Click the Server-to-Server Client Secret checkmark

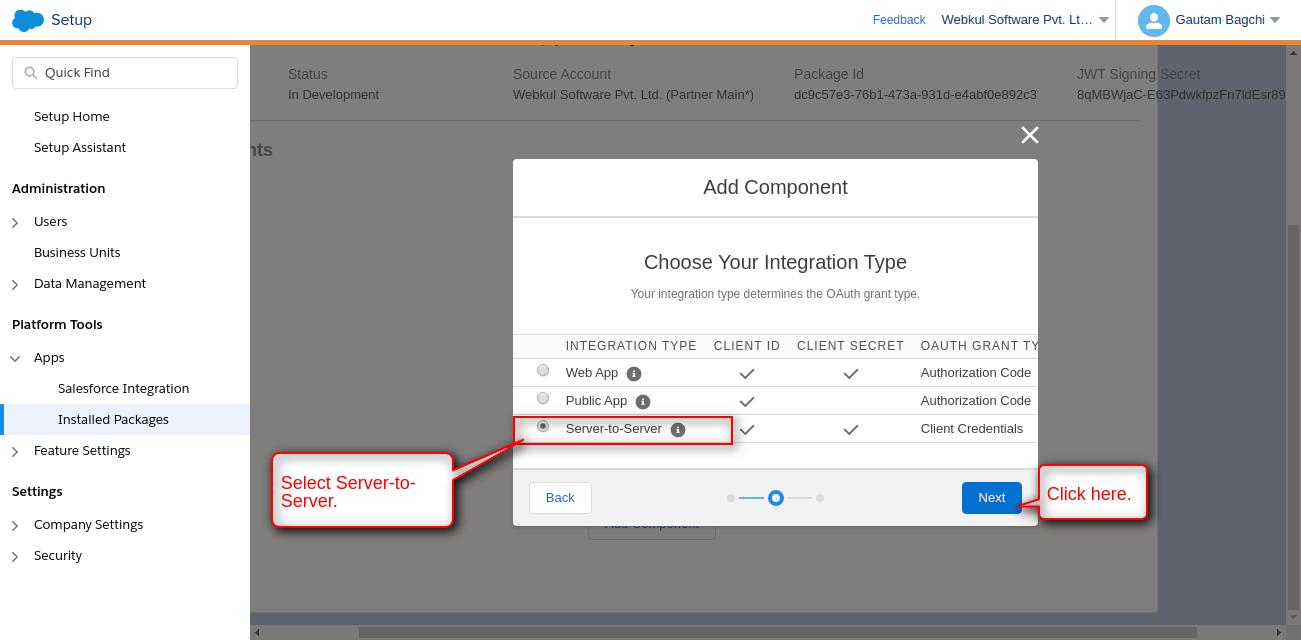850,430
